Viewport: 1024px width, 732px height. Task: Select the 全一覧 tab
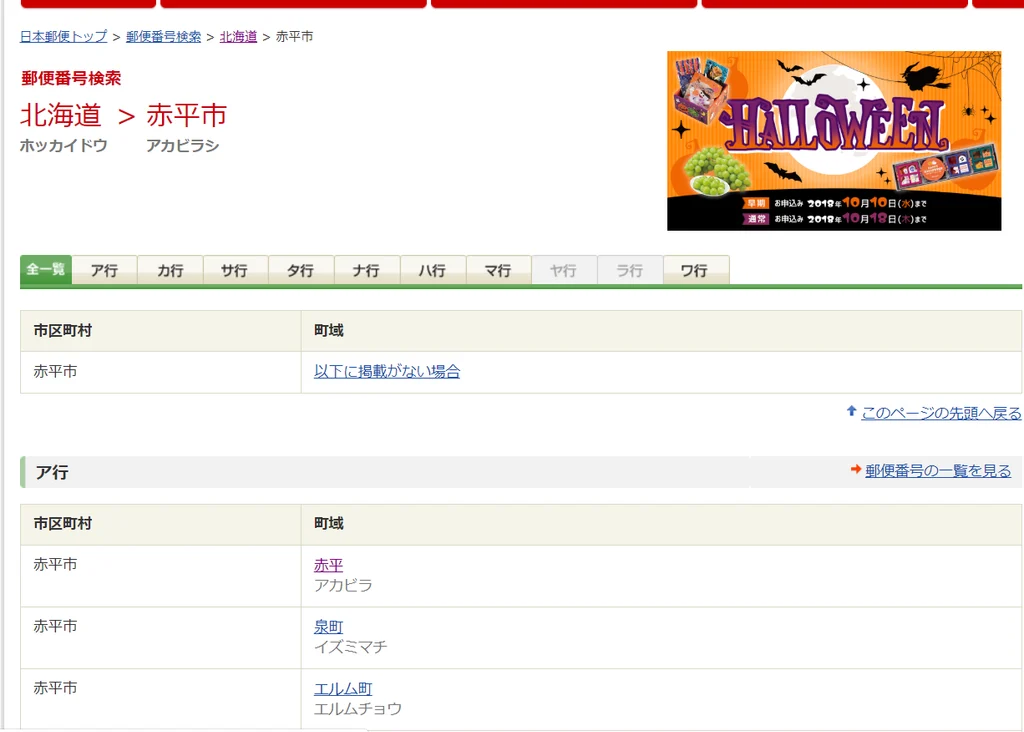pos(46,270)
